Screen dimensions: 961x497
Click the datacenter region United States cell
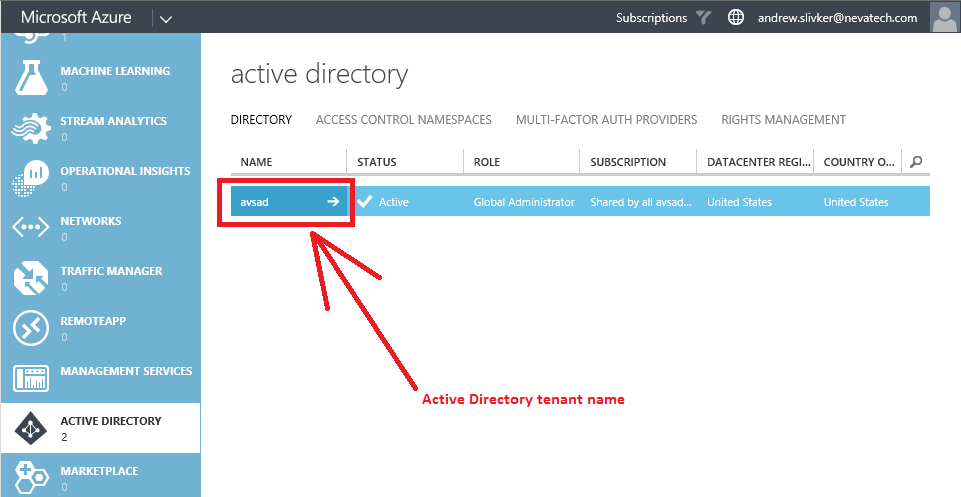coord(740,202)
